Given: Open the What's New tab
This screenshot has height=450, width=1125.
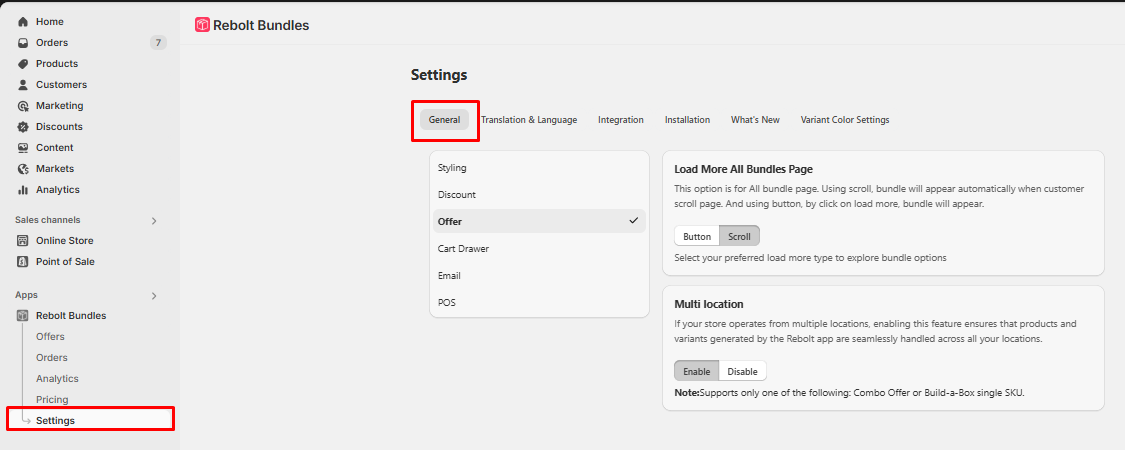Looking at the screenshot, I should pos(755,120).
